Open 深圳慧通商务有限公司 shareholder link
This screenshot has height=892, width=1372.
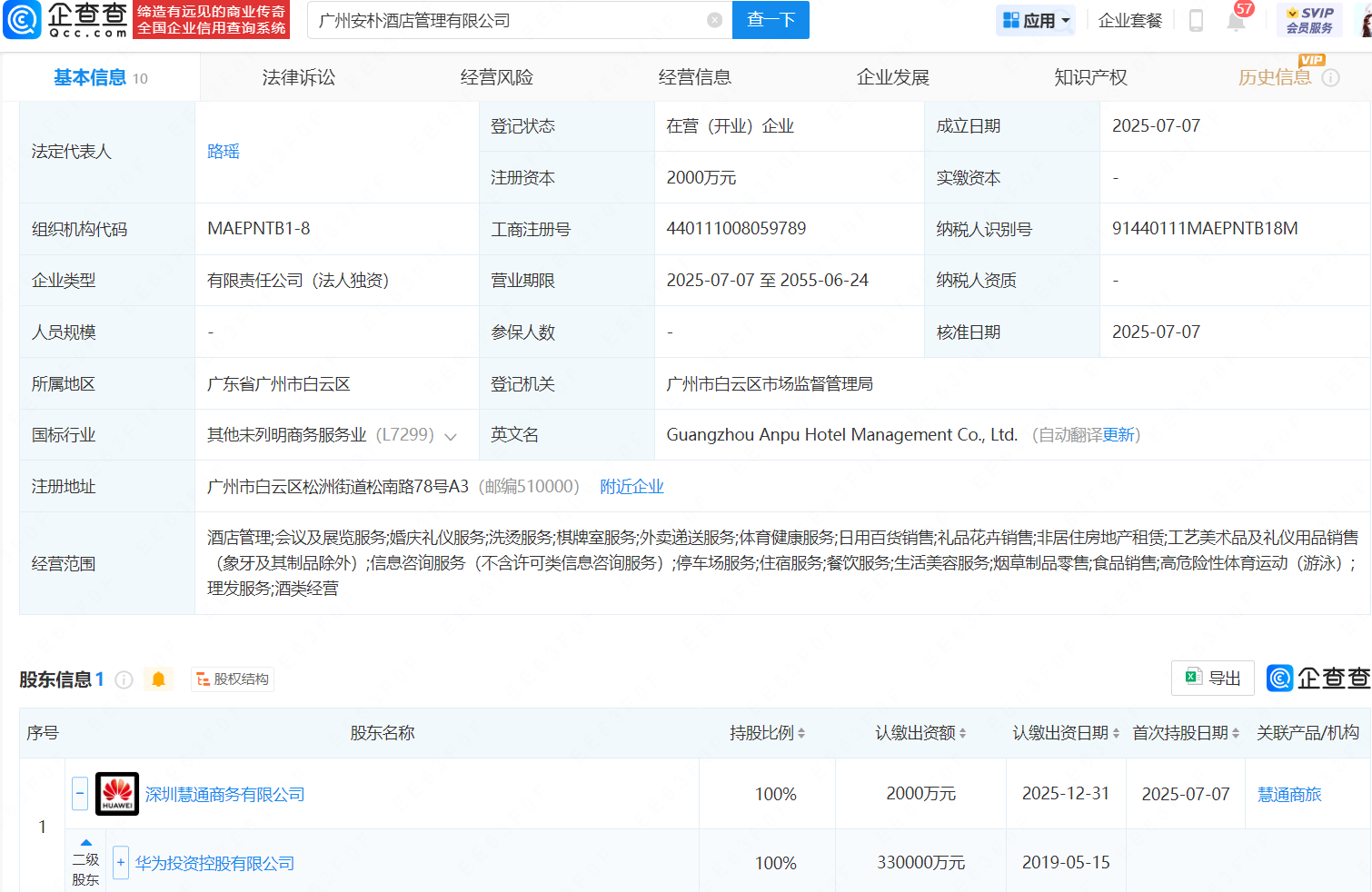click(x=225, y=795)
